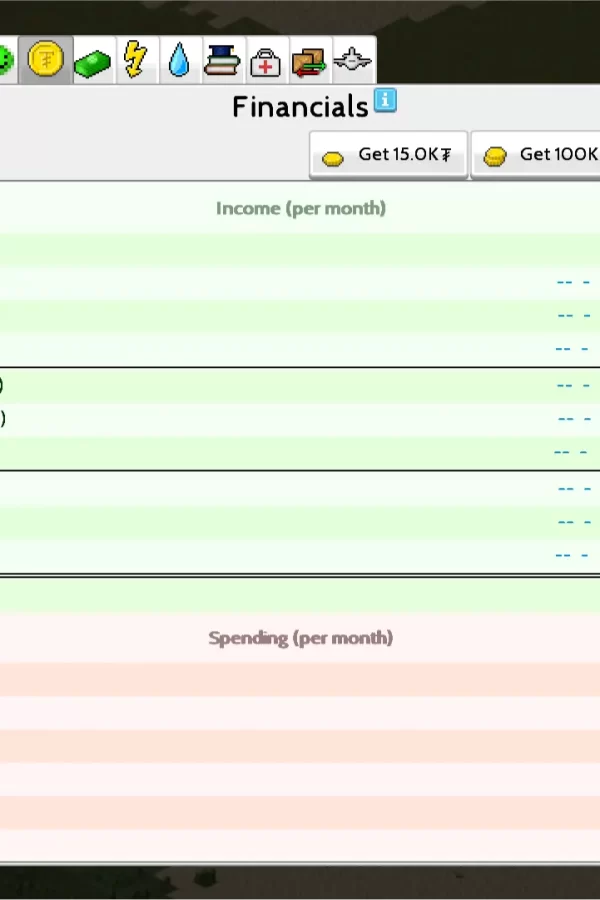Select the airplane tab
This screenshot has width=600, height=900.
[x=353, y=61]
